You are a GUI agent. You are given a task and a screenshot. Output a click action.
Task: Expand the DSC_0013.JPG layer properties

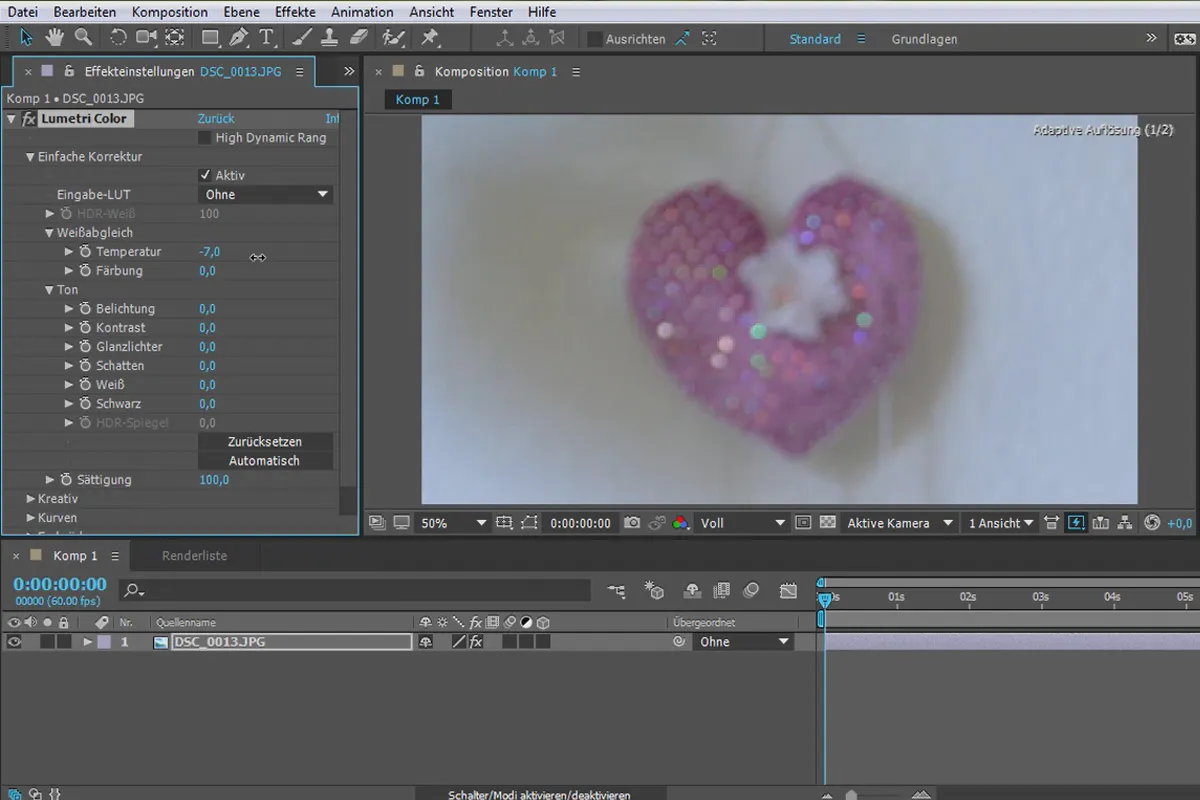(88, 642)
